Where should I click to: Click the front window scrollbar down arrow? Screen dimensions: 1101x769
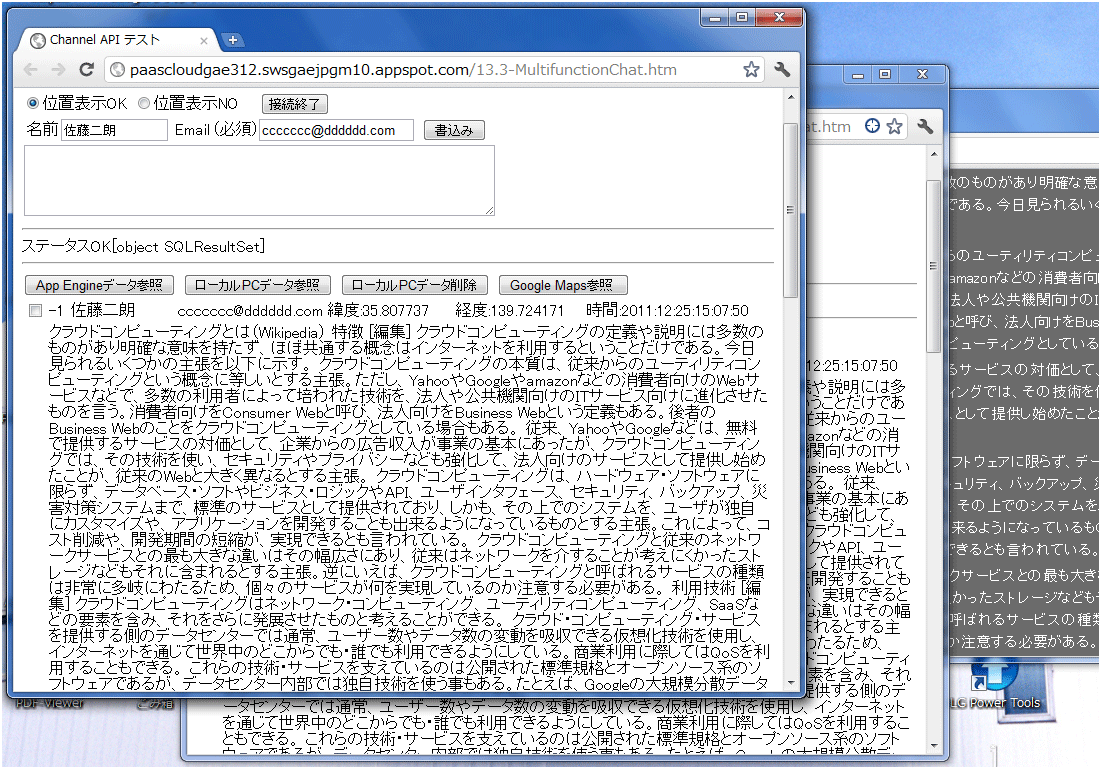(x=791, y=683)
